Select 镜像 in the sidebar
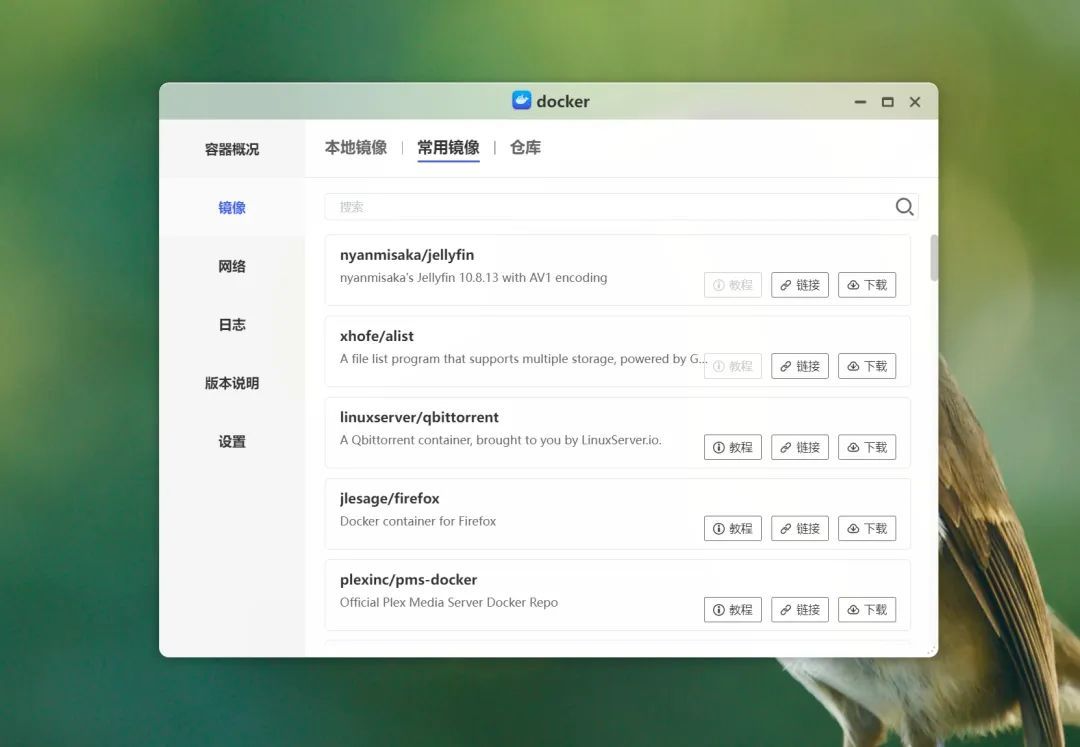 (x=231, y=207)
